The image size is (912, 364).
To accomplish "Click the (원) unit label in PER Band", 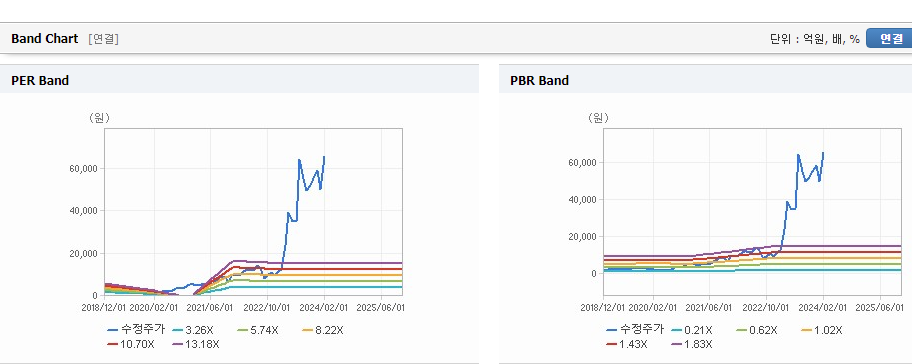I will coord(99,118).
